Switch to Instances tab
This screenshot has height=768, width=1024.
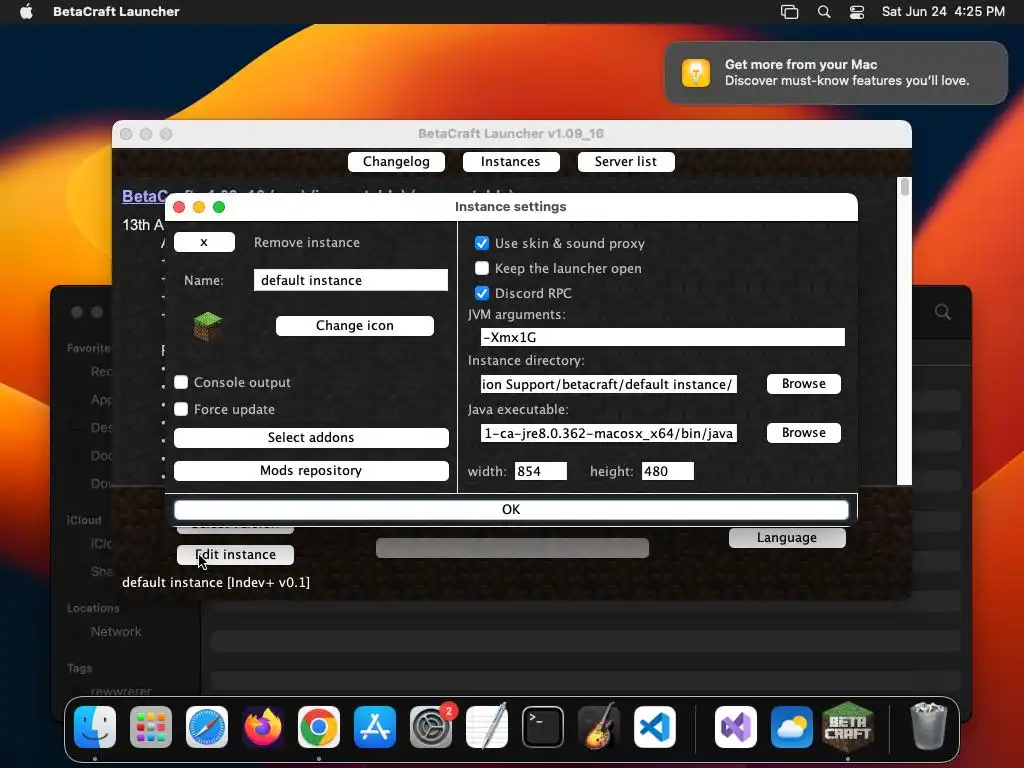[x=511, y=161]
